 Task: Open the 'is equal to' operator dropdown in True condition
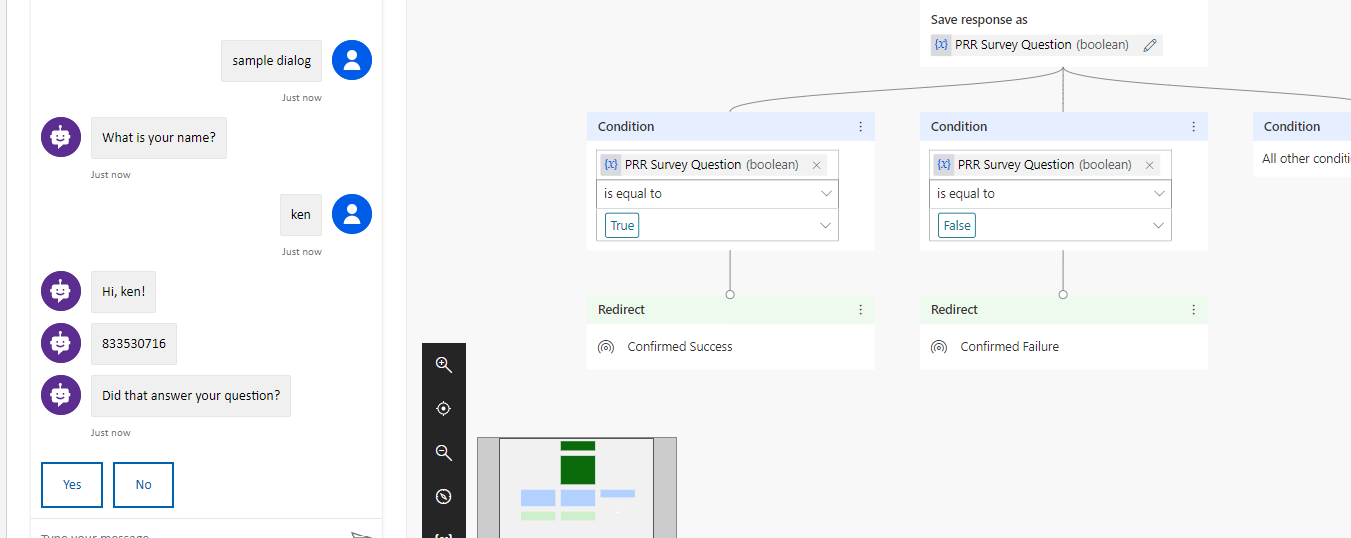click(x=717, y=194)
